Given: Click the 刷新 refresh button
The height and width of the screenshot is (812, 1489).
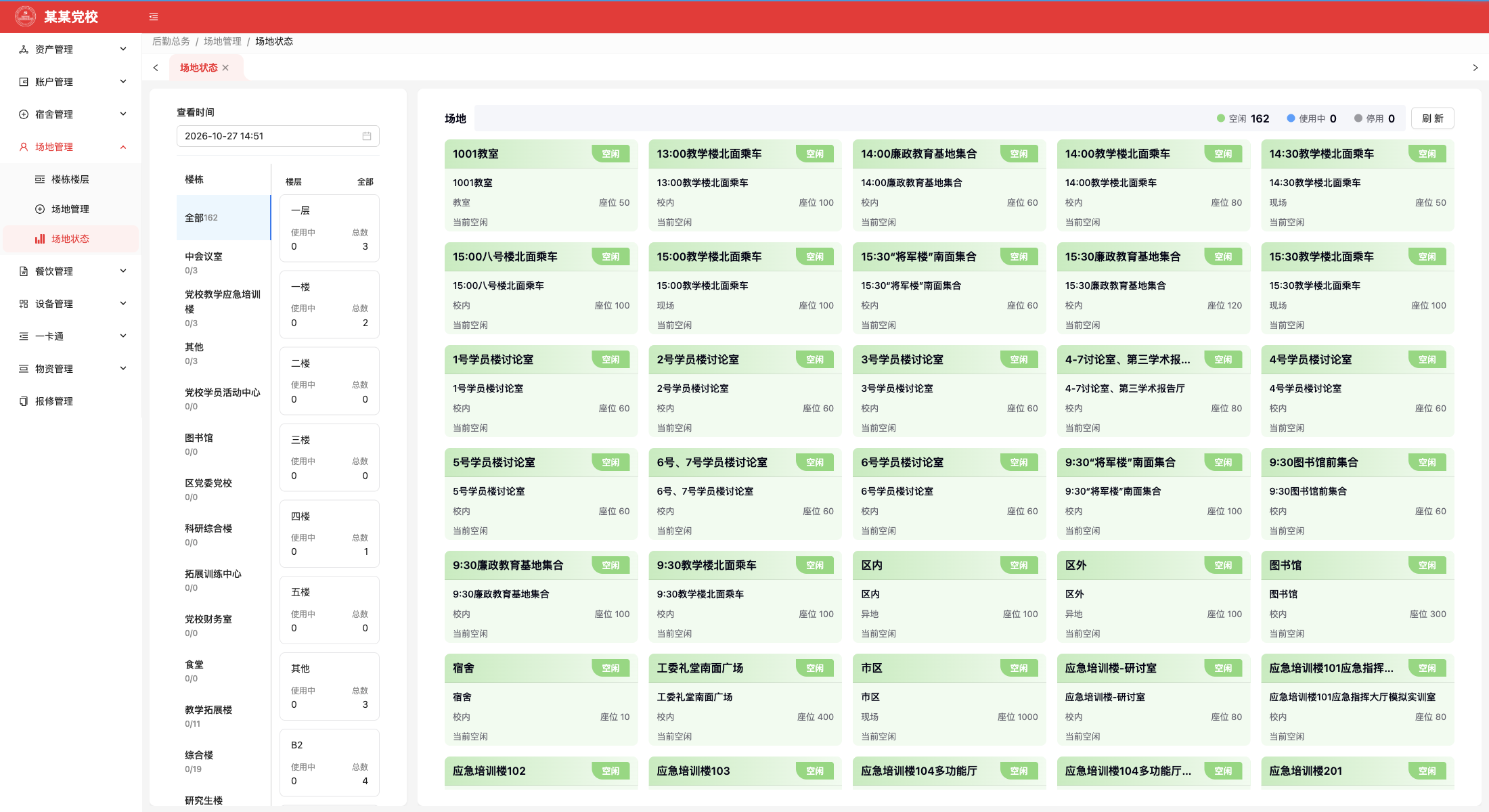Looking at the screenshot, I should pyautogui.click(x=1433, y=118).
